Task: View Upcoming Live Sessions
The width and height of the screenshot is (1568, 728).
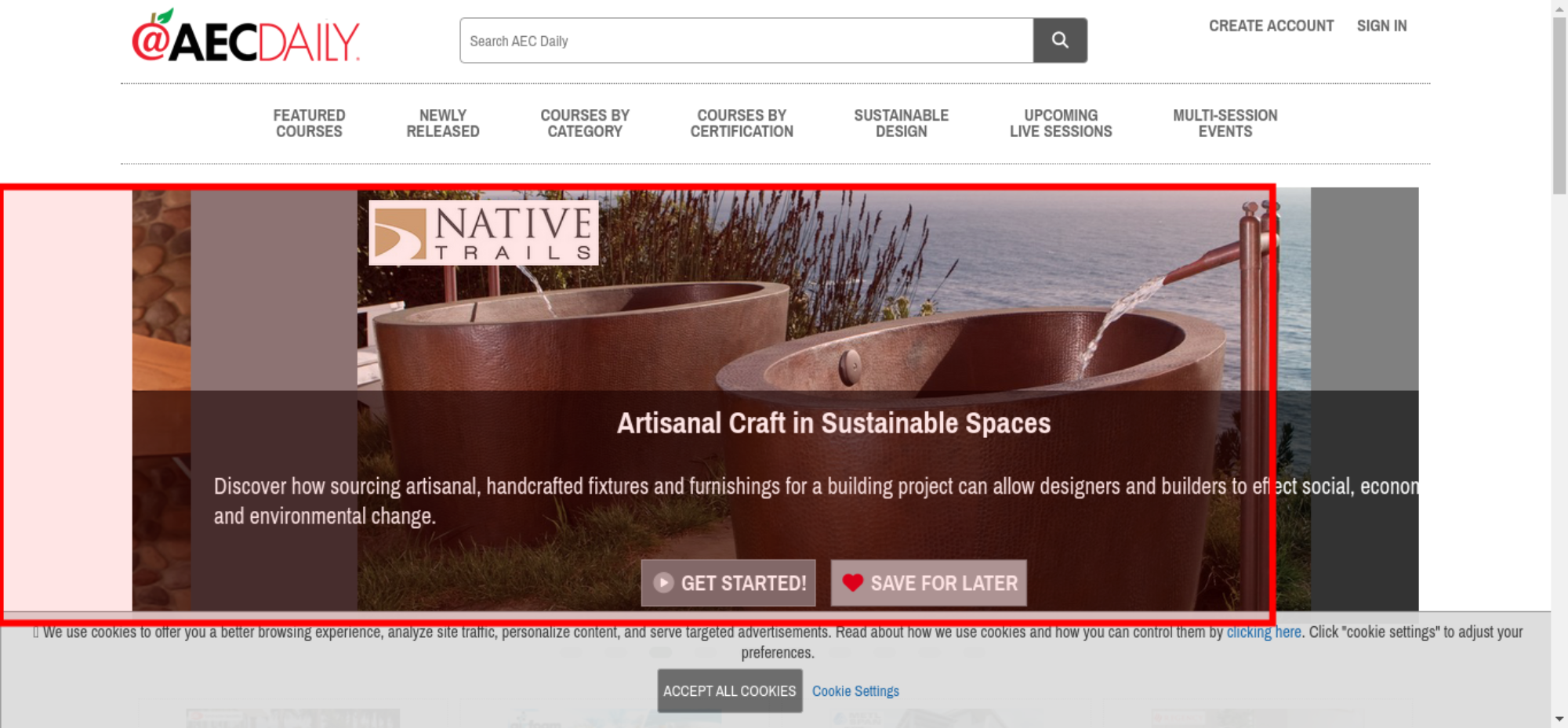Action: [1061, 124]
